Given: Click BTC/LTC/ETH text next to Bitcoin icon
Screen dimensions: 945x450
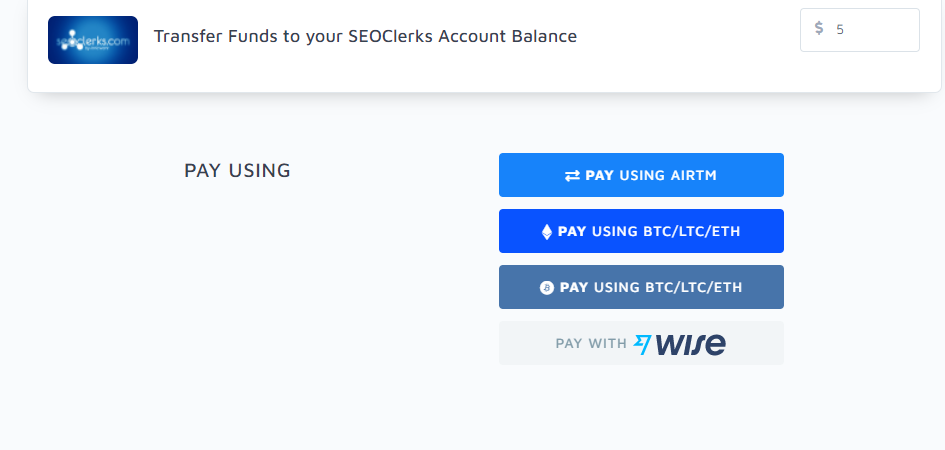Looking at the screenshot, I should point(694,288).
